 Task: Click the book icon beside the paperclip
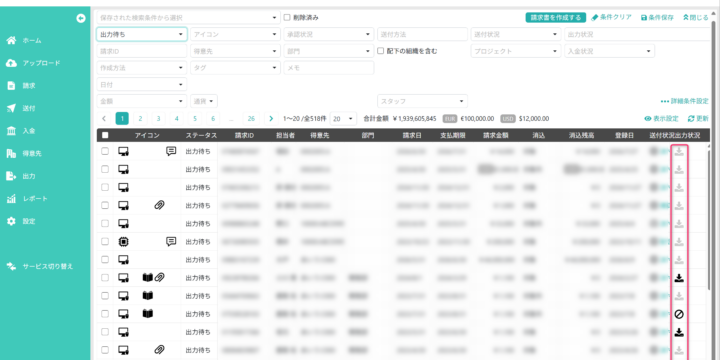(x=147, y=277)
